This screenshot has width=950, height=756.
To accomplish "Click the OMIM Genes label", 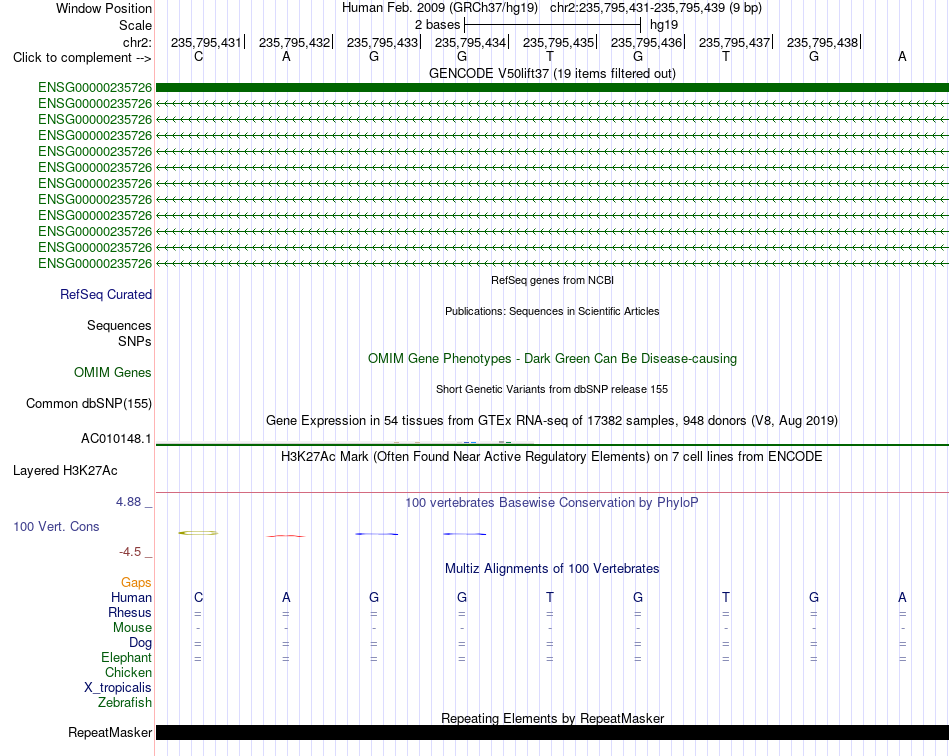I will (113, 373).
